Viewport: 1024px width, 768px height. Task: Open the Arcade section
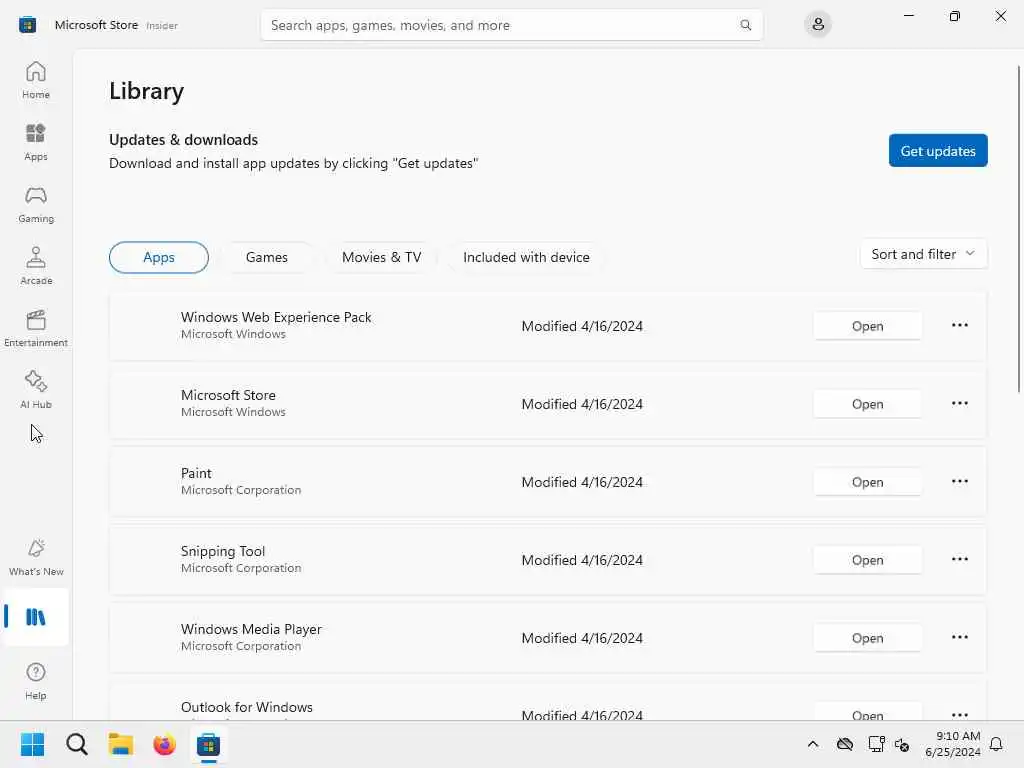[x=36, y=266]
